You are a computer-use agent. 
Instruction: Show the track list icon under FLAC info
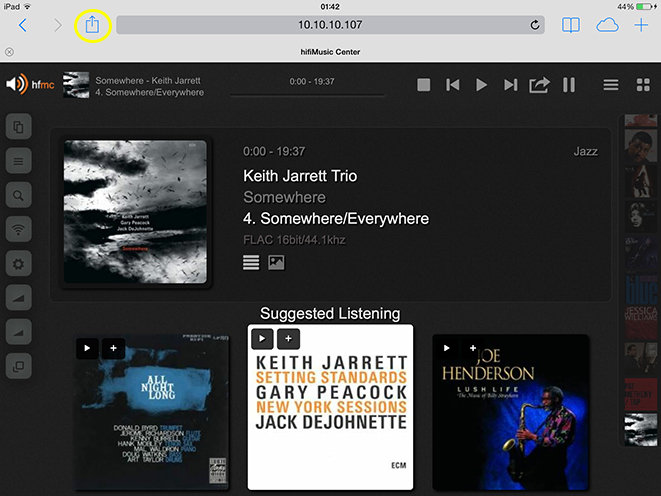[x=251, y=263]
